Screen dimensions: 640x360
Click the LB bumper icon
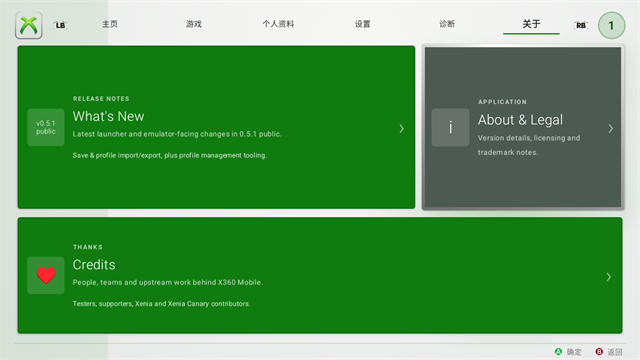coord(60,25)
